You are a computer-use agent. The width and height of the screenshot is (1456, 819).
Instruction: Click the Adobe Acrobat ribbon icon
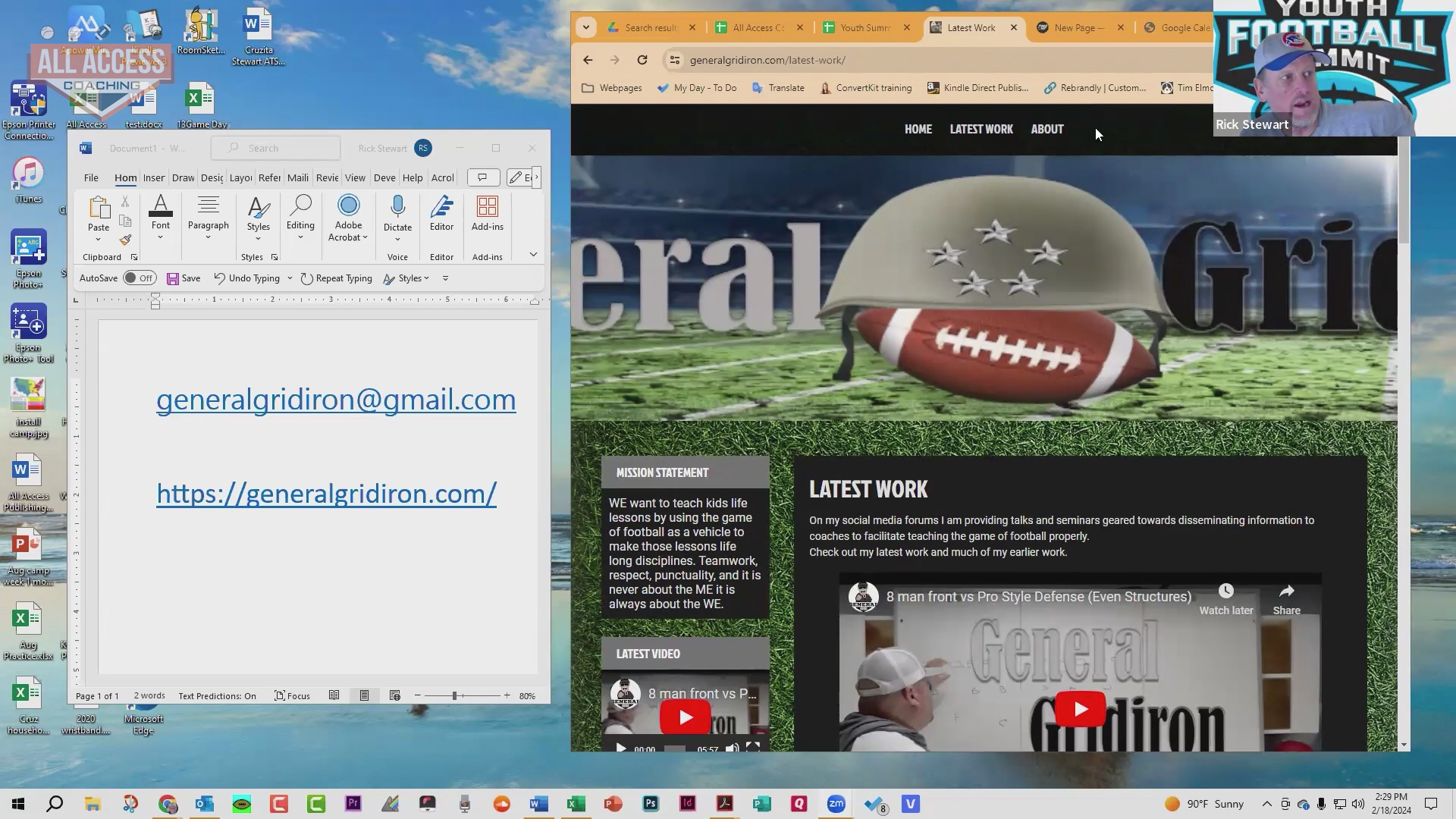tap(348, 206)
